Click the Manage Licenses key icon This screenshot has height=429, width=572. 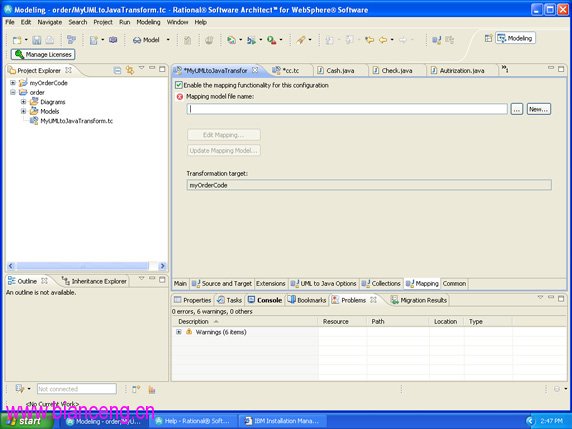(x=19, y=54)
